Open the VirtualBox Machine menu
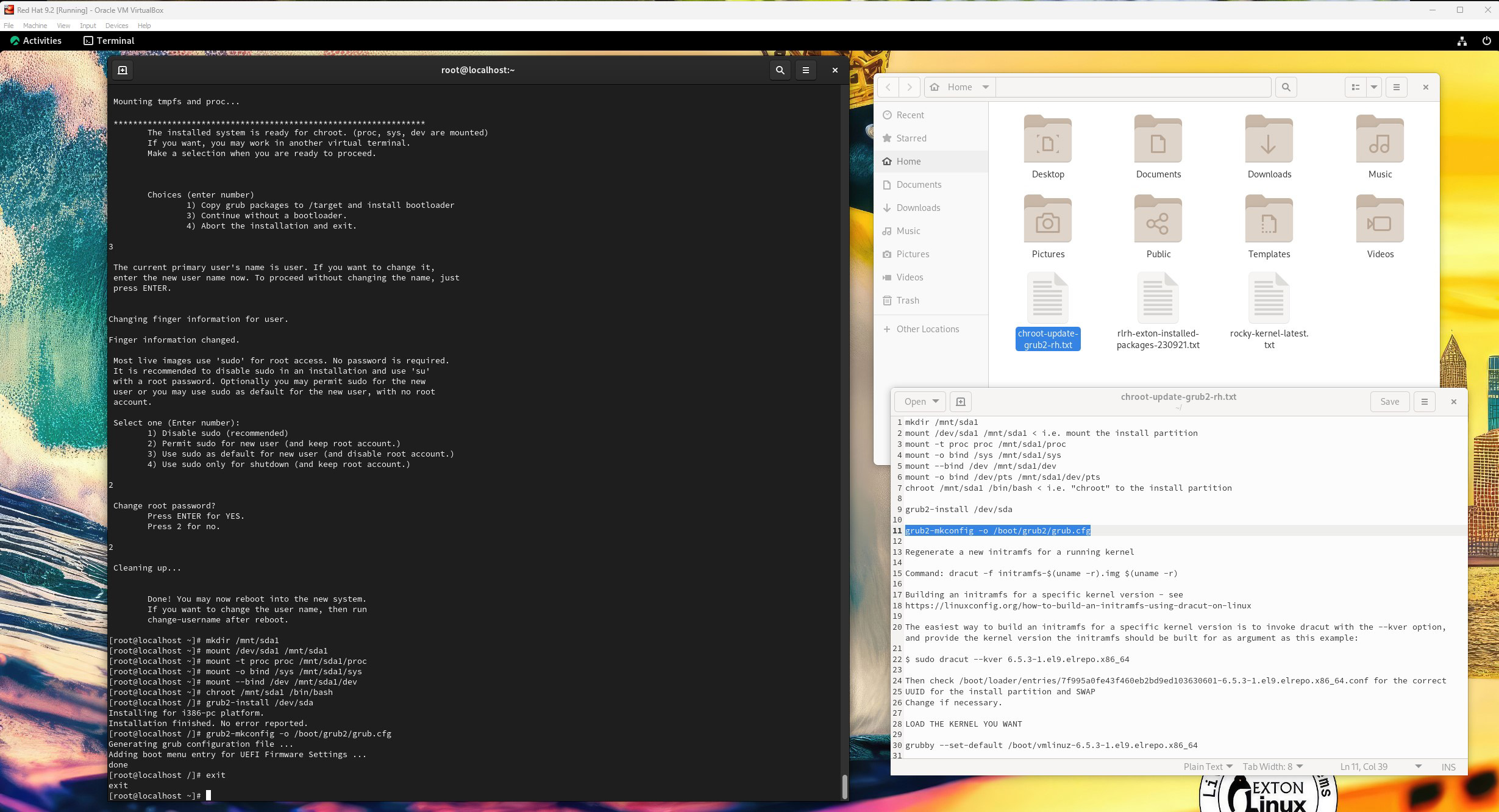Image resolution: width=1499 pixels, height=812 pixels. coord(35,26)
